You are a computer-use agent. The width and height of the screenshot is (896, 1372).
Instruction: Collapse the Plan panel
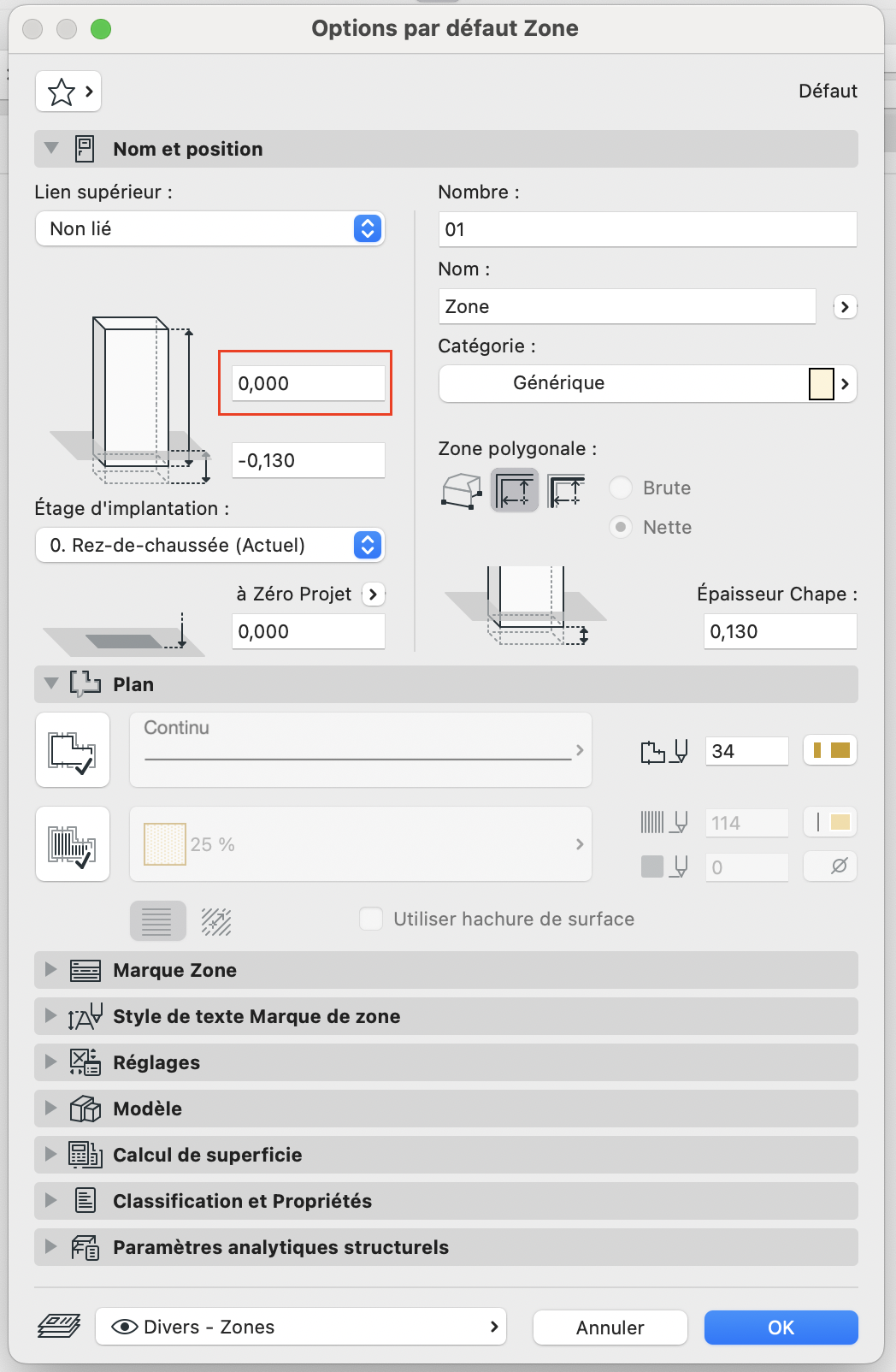click(x=51, y=684)
